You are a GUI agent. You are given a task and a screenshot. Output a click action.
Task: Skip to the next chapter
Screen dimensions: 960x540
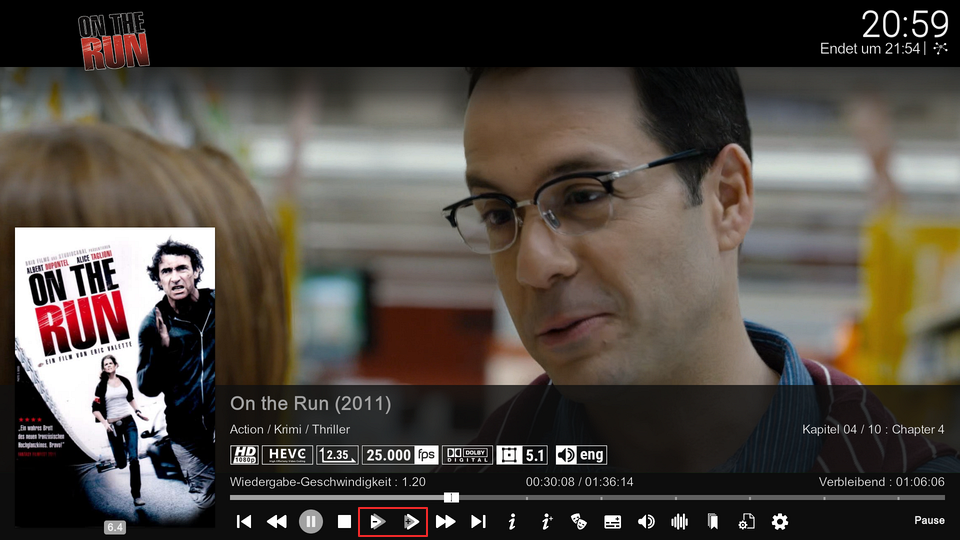(x=478, y=522)
